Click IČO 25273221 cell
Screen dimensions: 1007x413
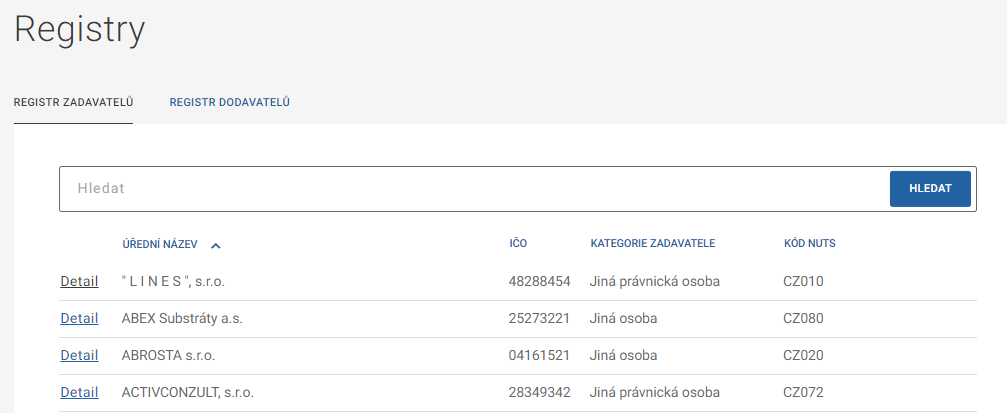[x=539, y=319]
